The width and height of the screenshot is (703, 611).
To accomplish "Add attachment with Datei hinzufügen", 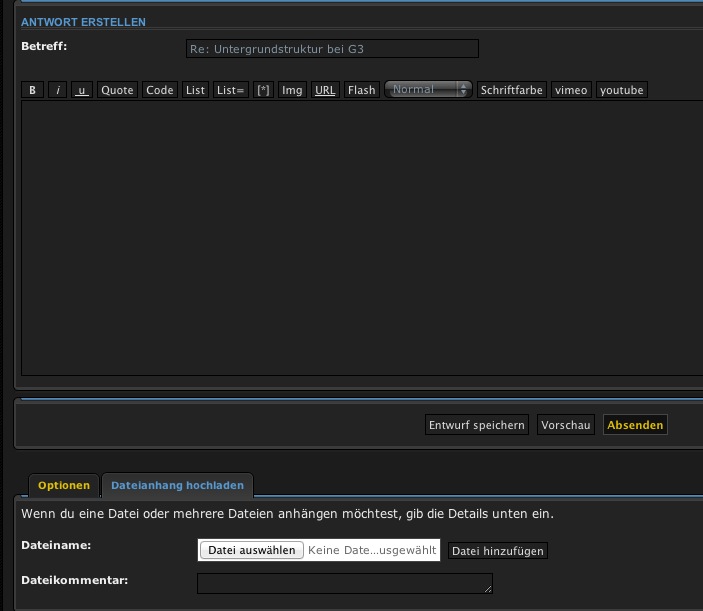I will 498,551.
